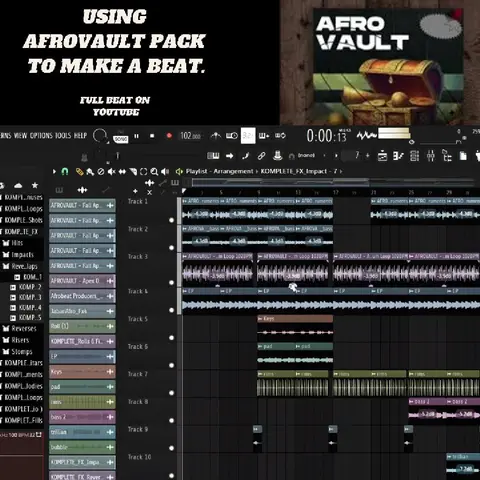
Task: Select the Delete tool in playlist
Action: pyautogui.click(x=101, y=171)
